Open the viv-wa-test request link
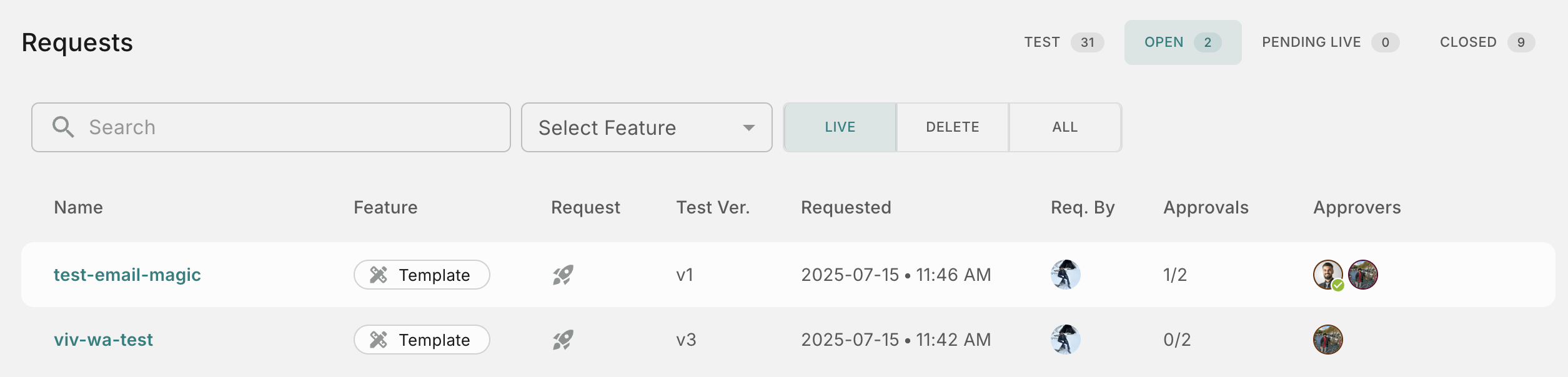Screen dimensions: 1568x377 coord(104,340)
